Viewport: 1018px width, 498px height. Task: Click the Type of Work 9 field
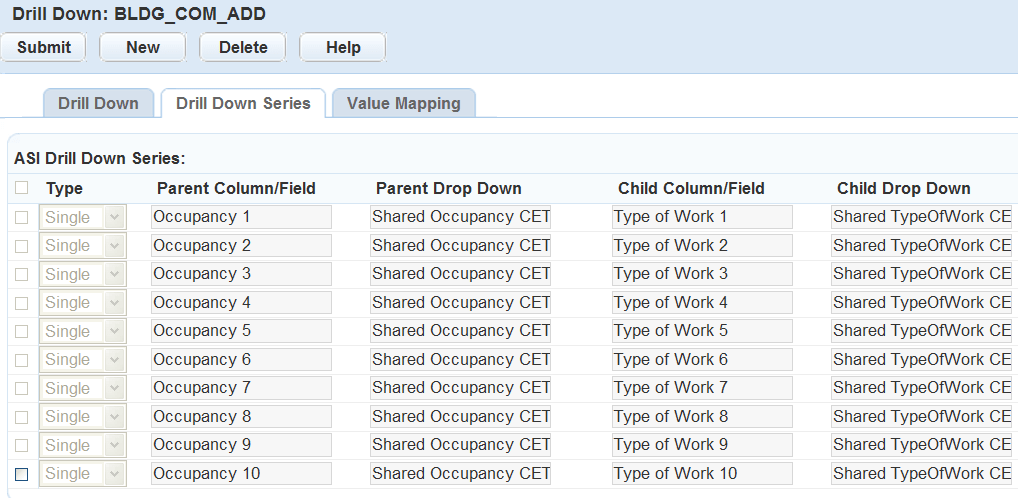tap(702, 445)
